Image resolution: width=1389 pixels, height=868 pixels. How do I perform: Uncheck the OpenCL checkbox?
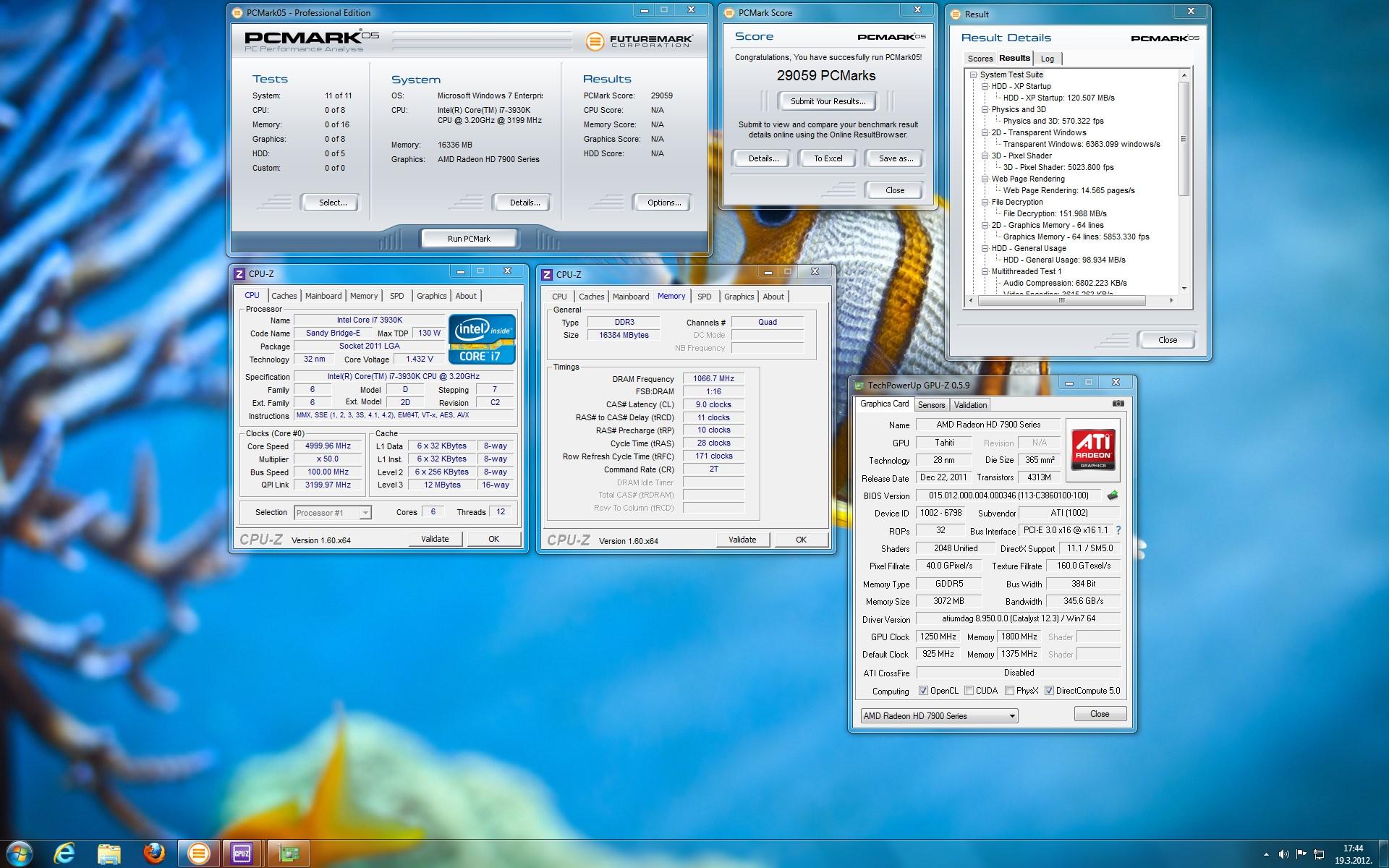923,691
